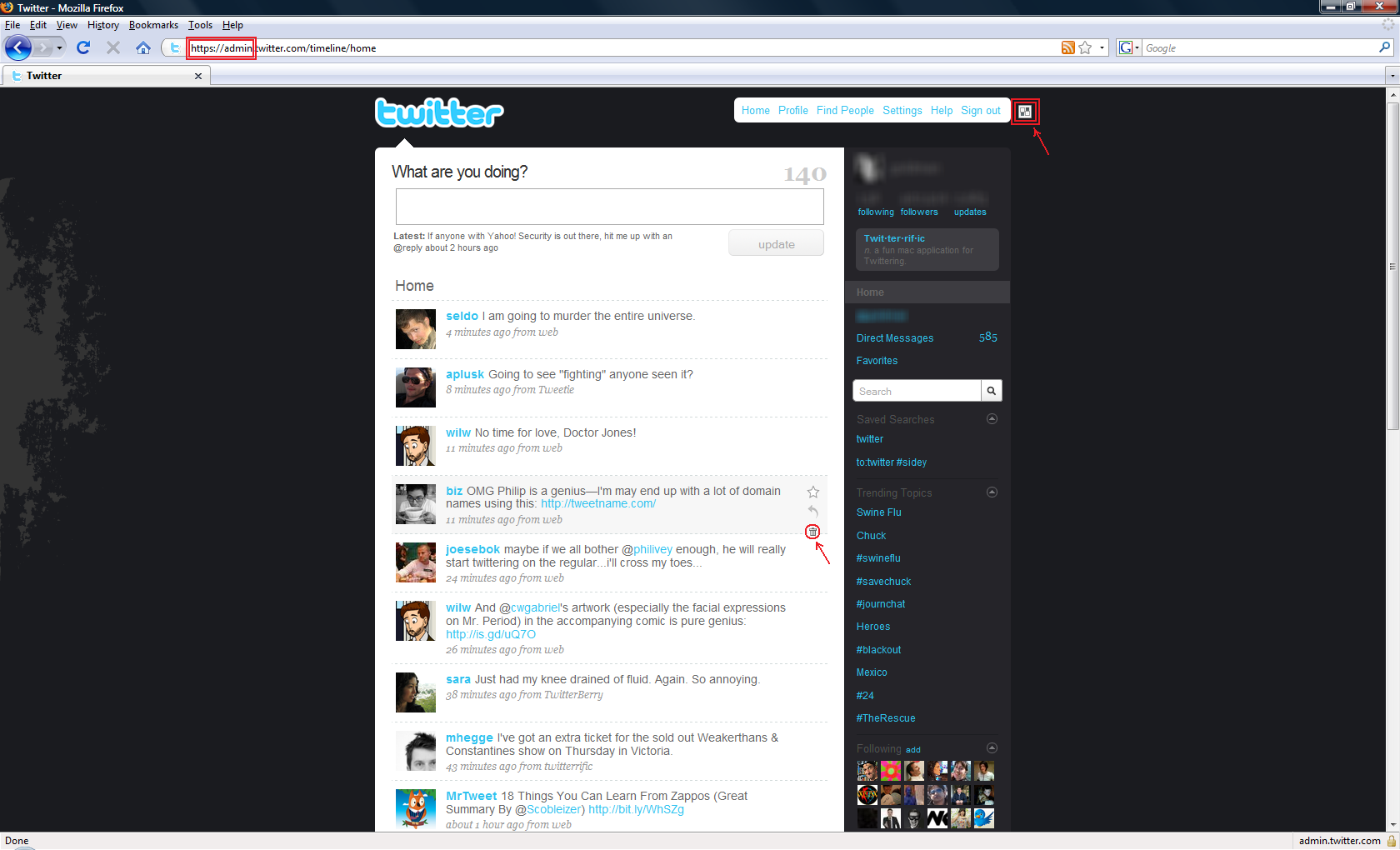Open the Direct Messages link

pyautogui.click(x=894, y=338)
